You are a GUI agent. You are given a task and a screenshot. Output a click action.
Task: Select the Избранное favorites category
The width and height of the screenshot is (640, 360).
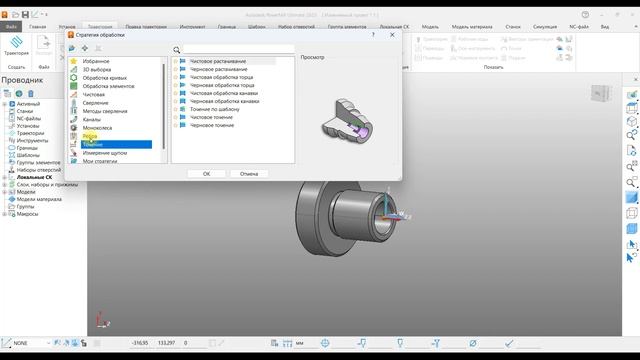[96, 61]
